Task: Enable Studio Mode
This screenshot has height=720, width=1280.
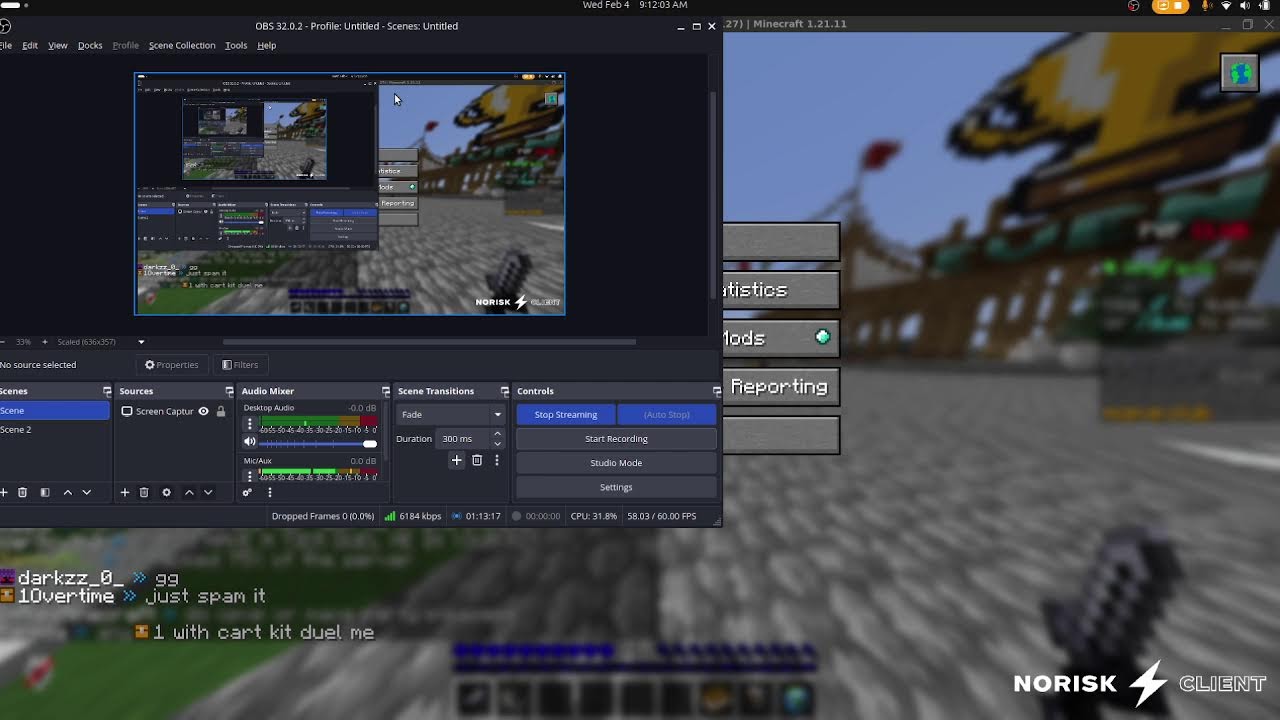Action: 616,462
